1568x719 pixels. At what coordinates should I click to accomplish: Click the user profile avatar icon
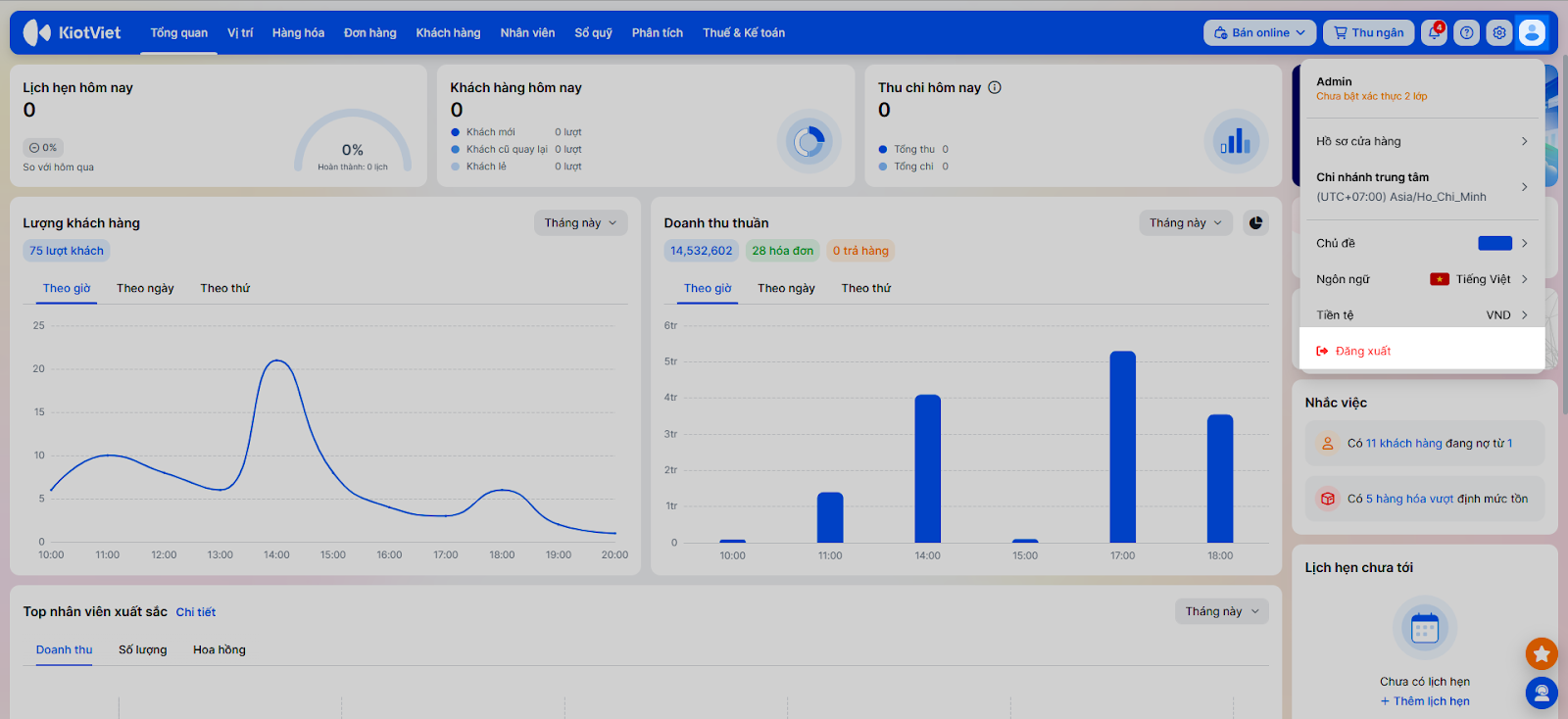tap(1532, 32)
